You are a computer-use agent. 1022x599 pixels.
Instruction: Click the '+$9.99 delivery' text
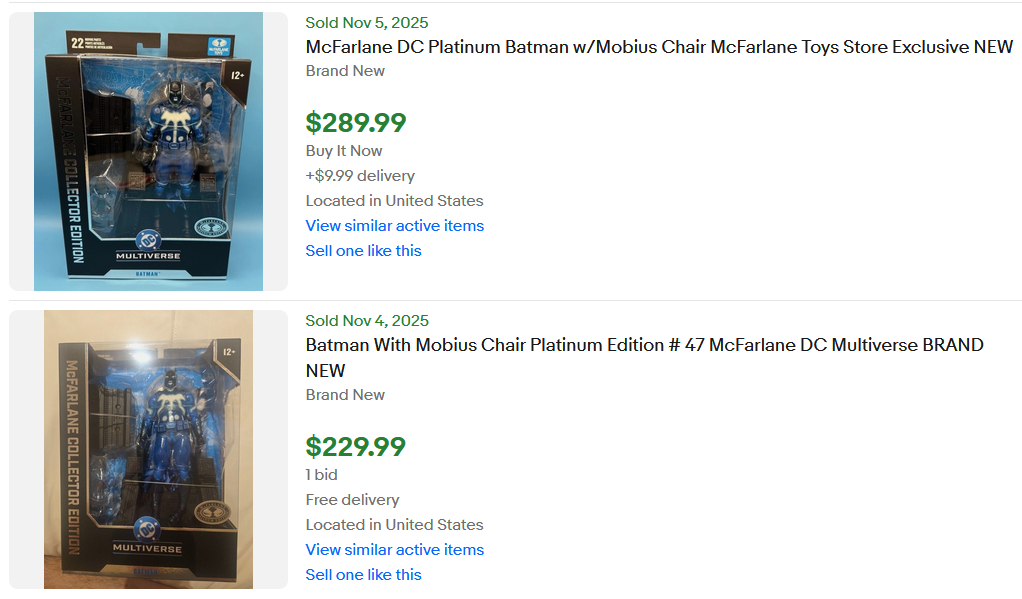[360, 176]
